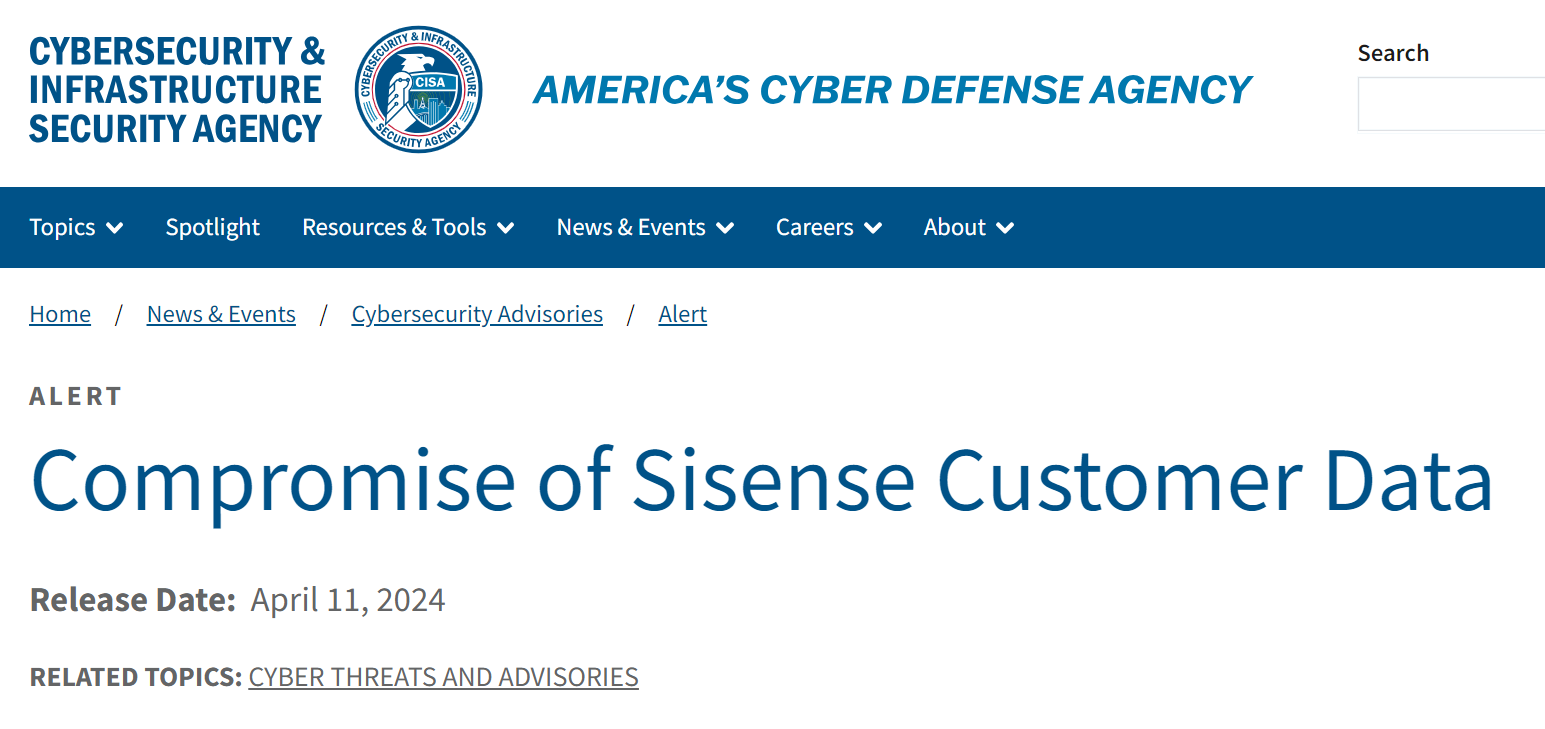Expand the Topics dropdown chevron
The height and width of the screenshot is (729, 1545).
pyautogui.click(x=115, y=228)
